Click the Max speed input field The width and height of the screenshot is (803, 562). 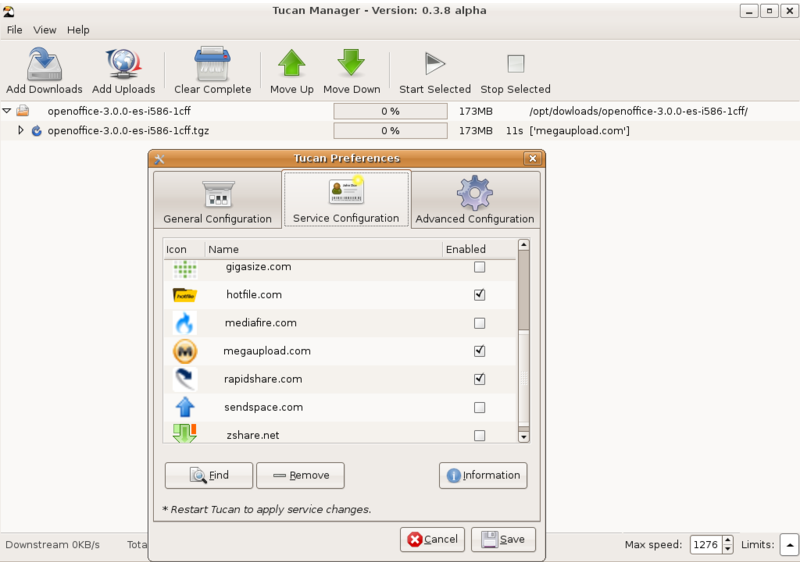tap(706, 545)
